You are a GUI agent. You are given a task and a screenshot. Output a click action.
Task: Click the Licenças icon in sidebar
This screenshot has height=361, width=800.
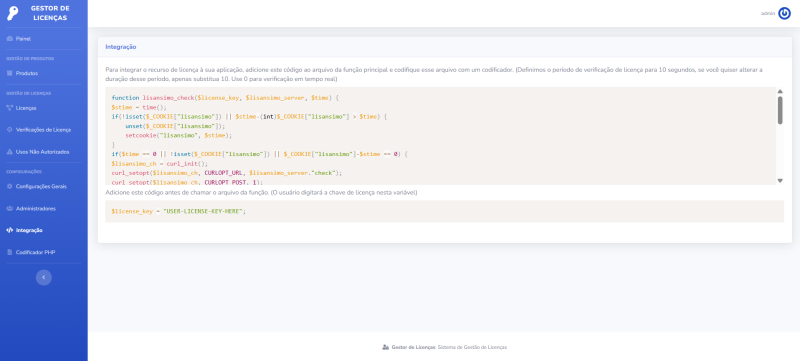point(9,108)
